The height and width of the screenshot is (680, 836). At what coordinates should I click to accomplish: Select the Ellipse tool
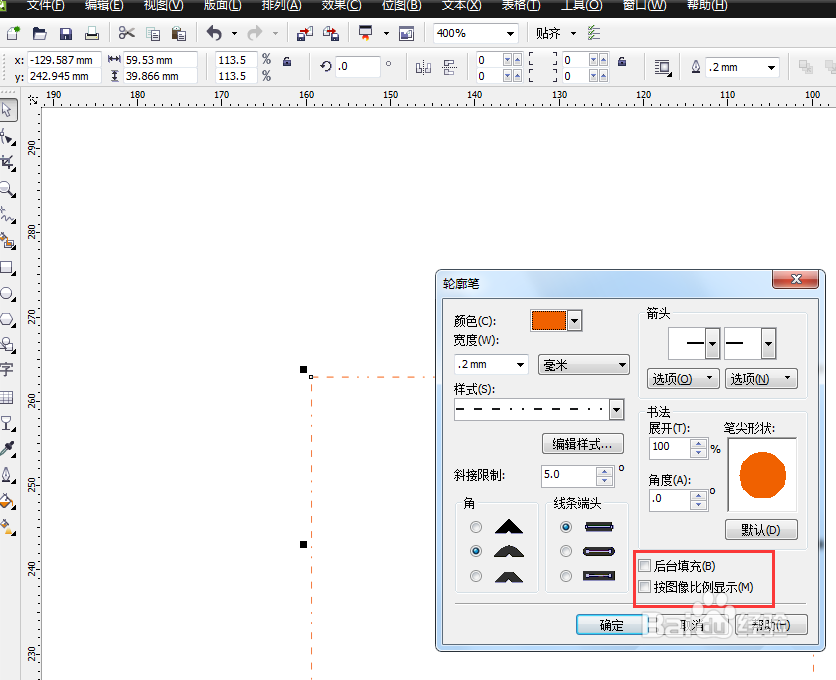7,293
